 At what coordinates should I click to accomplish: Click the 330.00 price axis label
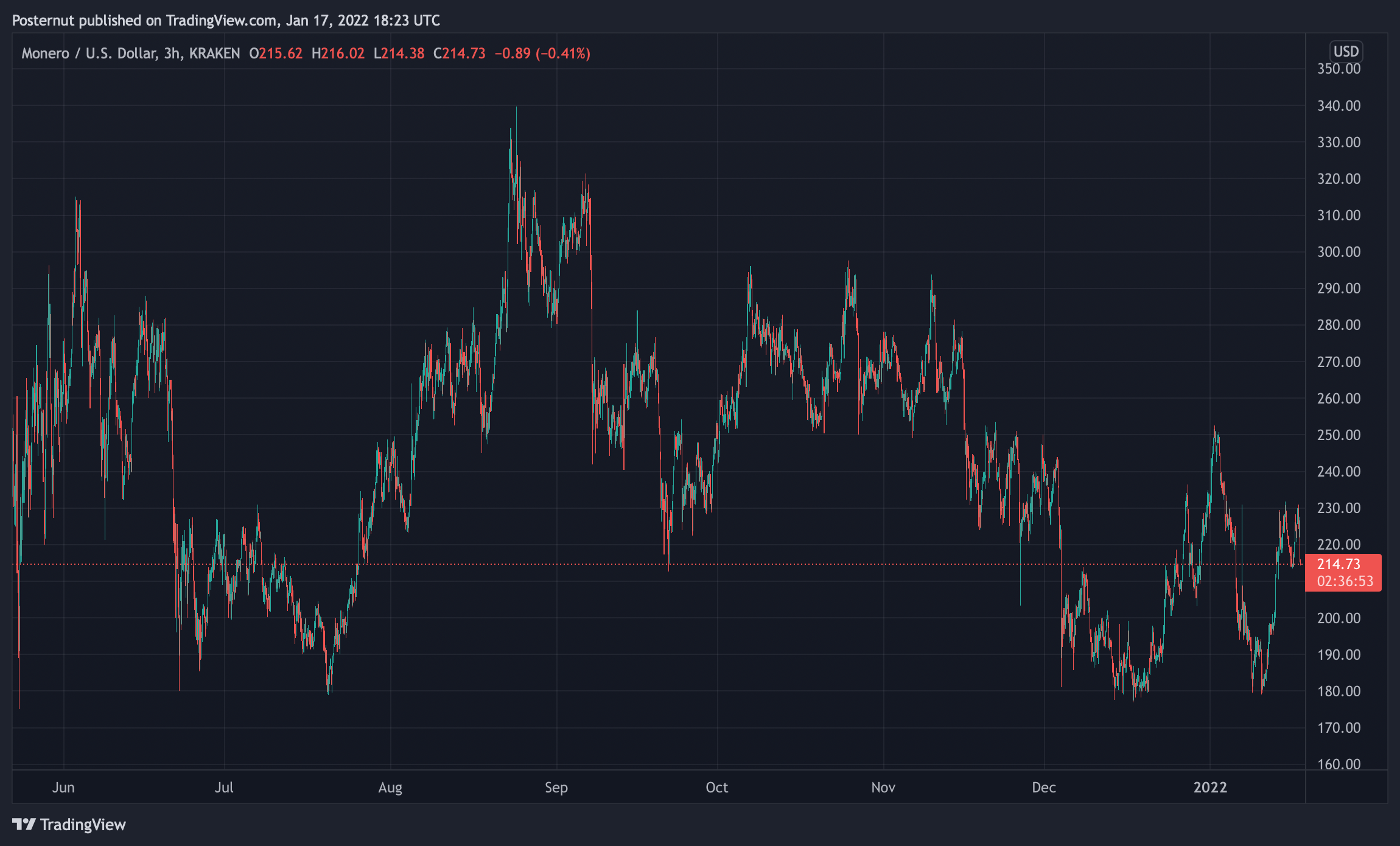pos(1339,142)
